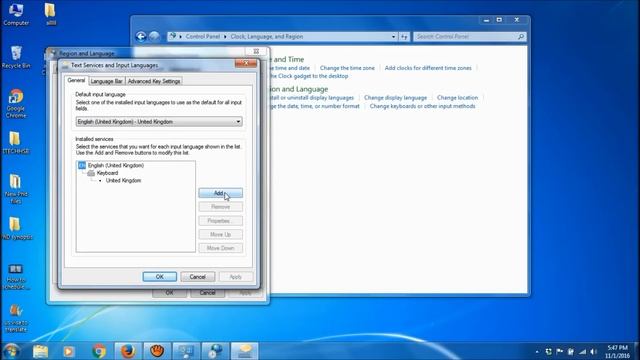Screen dimensions: 640x360
Task: Click the Search Control Panel magnifier icon
Action: pyautogui.click(x=521, y=37)
